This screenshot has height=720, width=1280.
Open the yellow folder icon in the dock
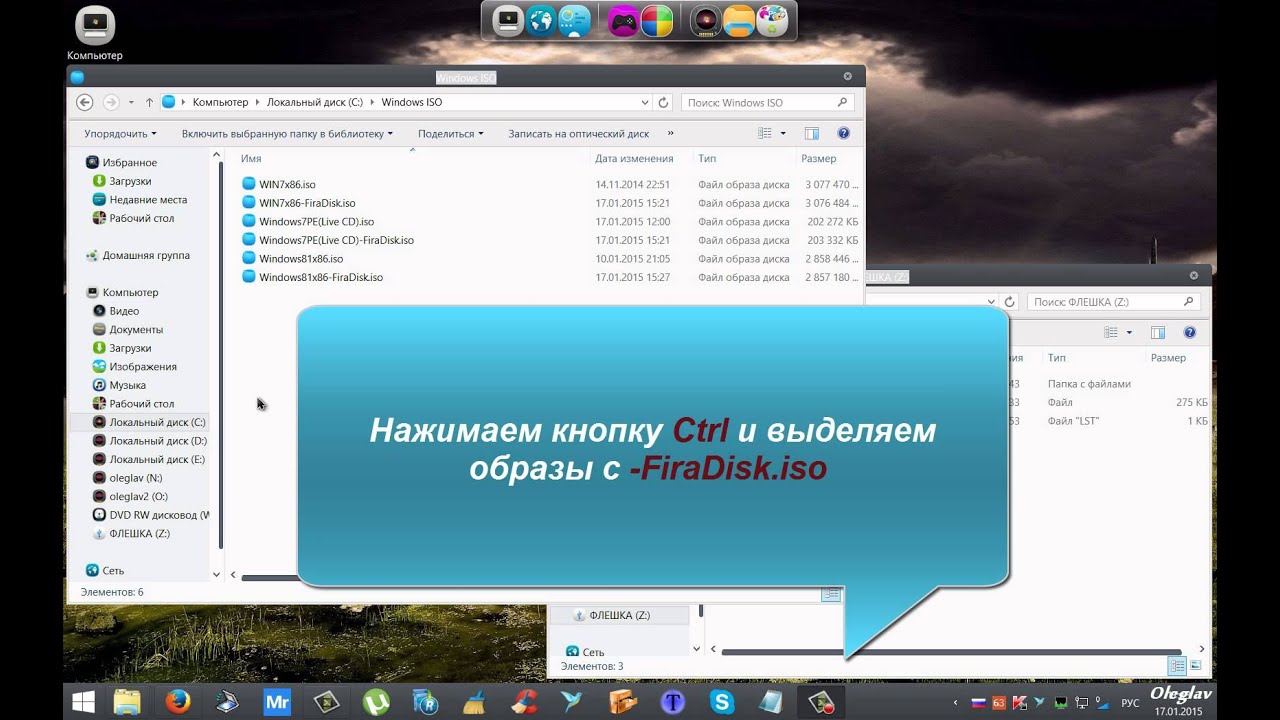738,20
